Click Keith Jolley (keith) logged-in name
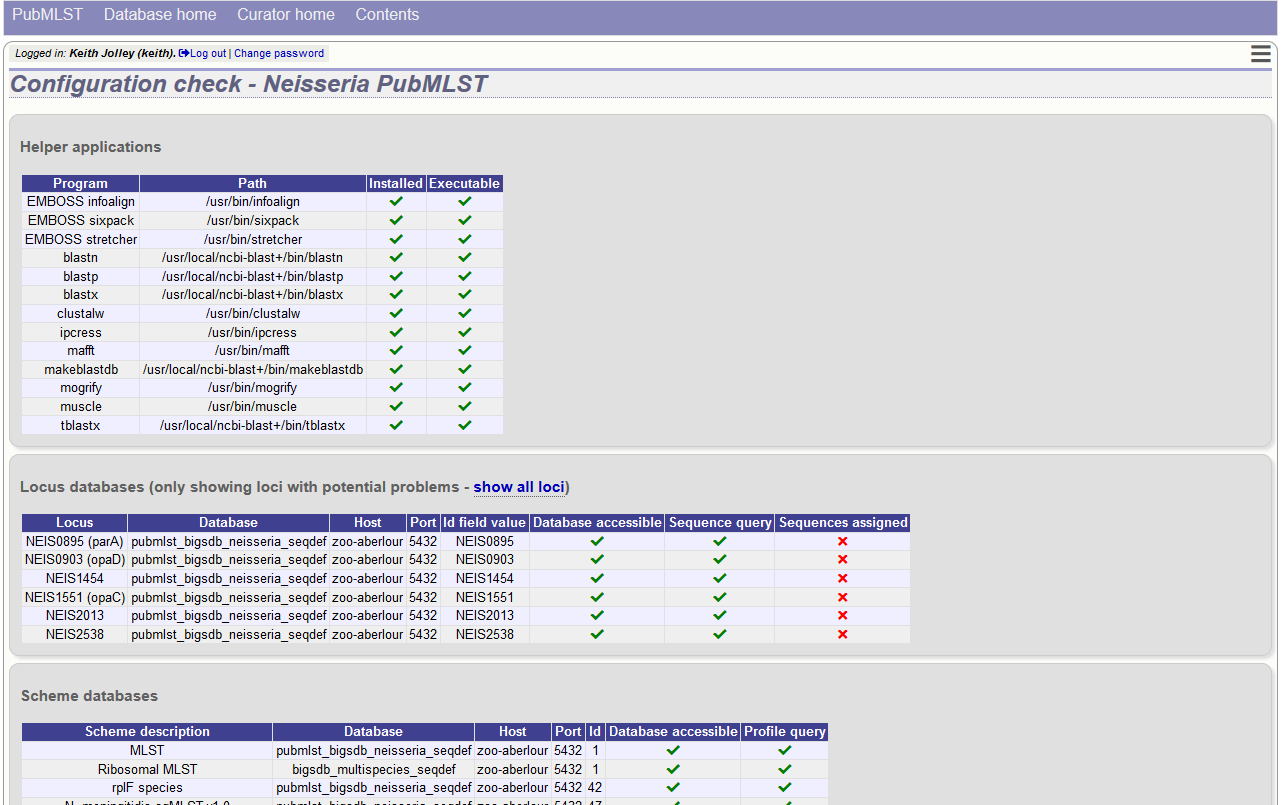This screenshot has height=805, width=1281. [122, 53]
